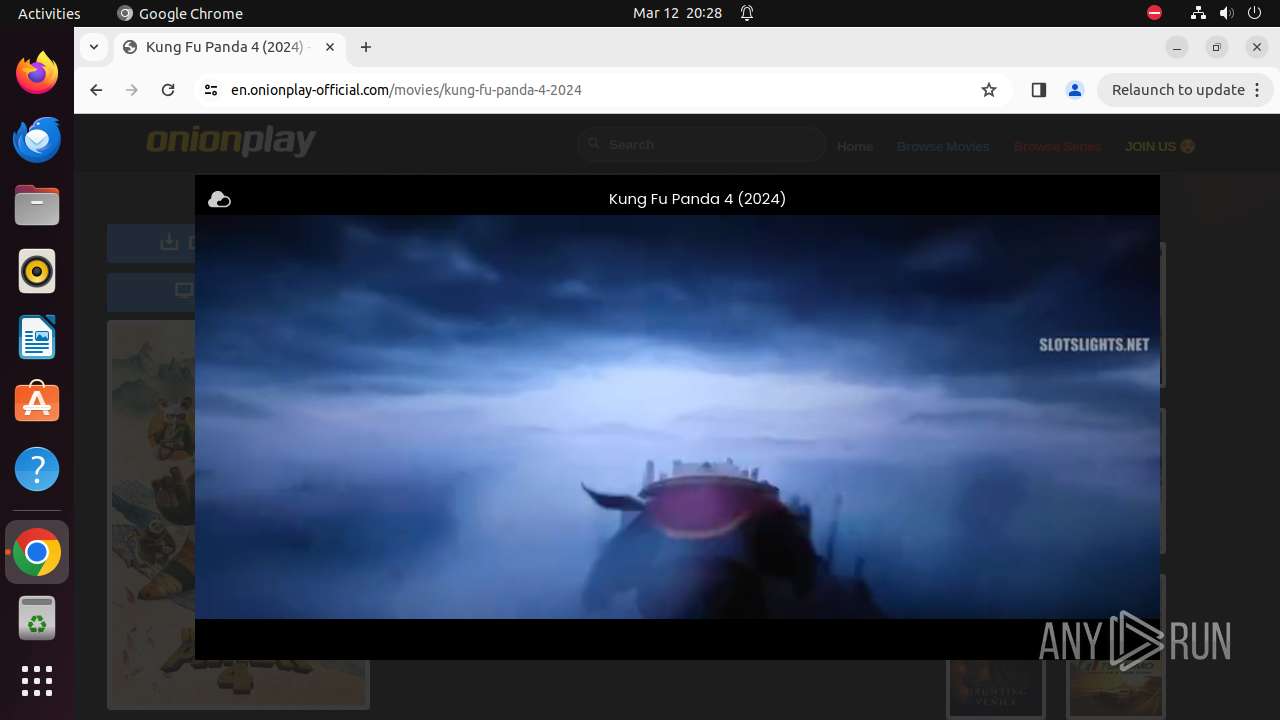Open a new Chrome tab

coord(366,47)
